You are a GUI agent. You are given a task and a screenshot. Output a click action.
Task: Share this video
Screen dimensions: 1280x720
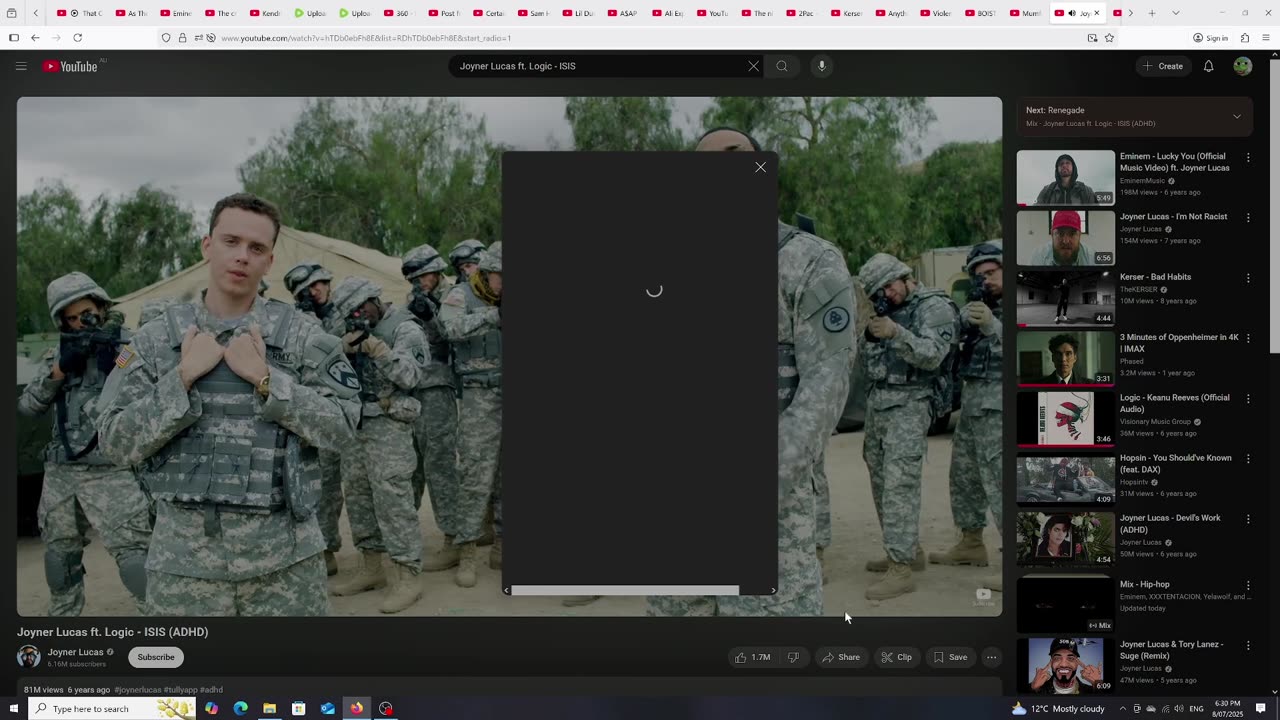coord(840,657)
